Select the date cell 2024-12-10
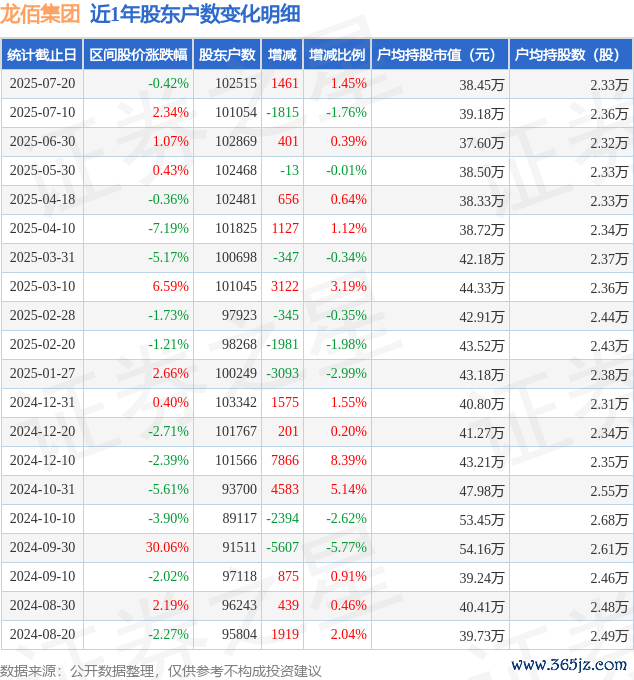 pos(42,460)
